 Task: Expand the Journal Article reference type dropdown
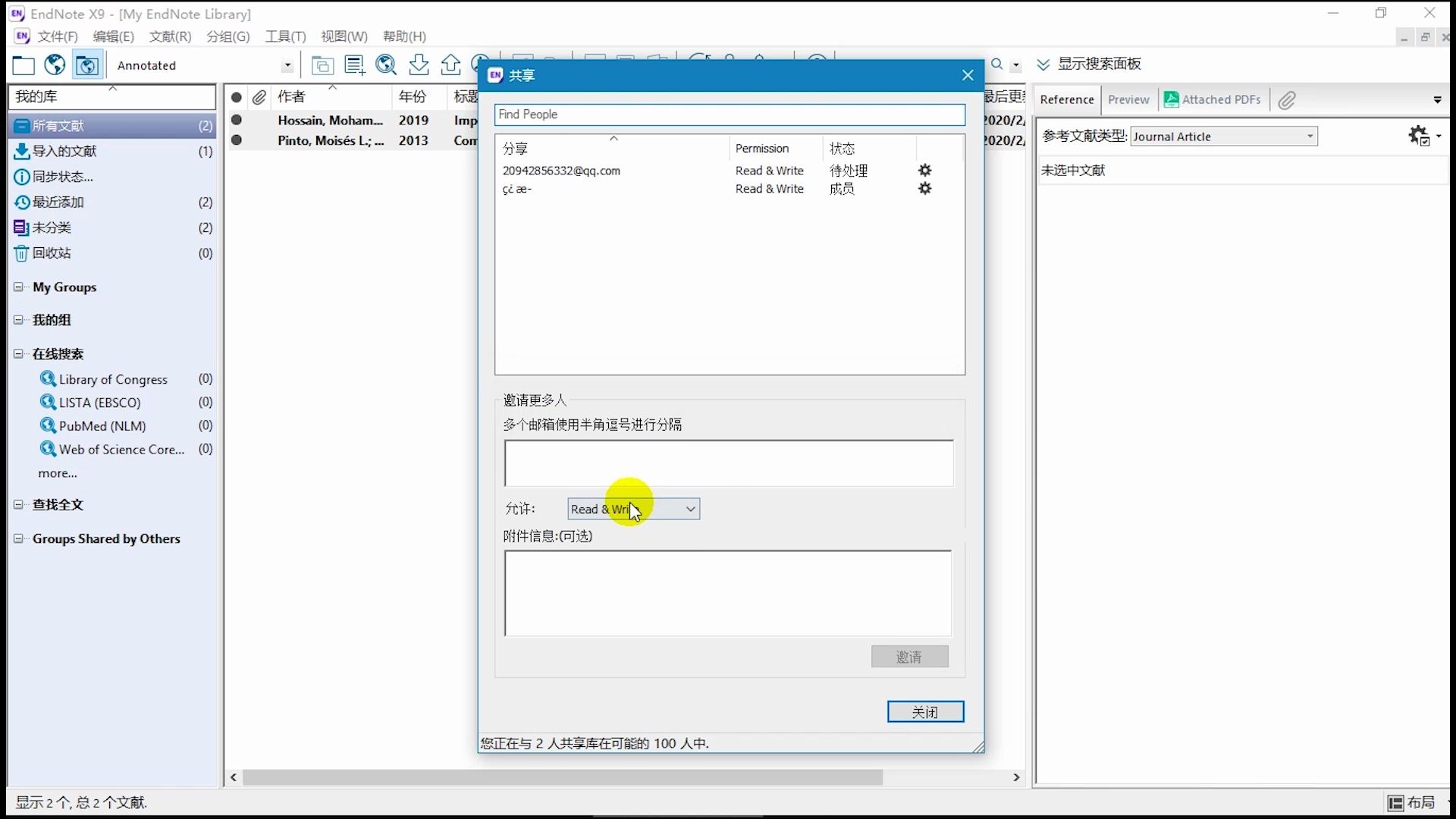pos(1310,136)
